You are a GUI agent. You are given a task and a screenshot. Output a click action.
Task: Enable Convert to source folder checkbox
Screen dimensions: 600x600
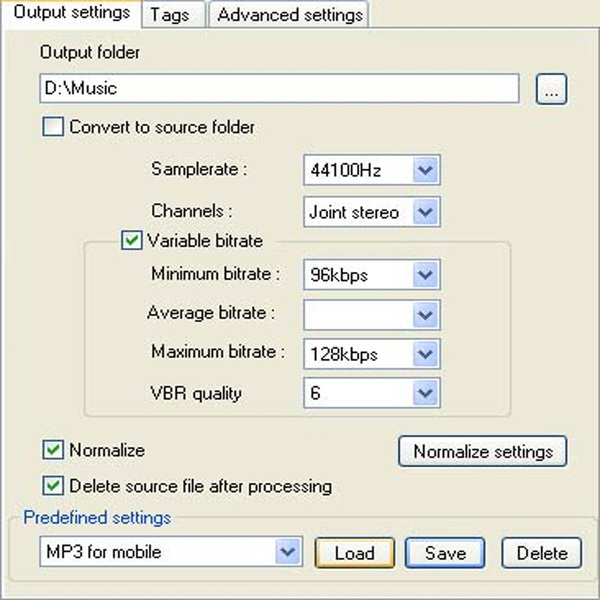coord(53,127)
